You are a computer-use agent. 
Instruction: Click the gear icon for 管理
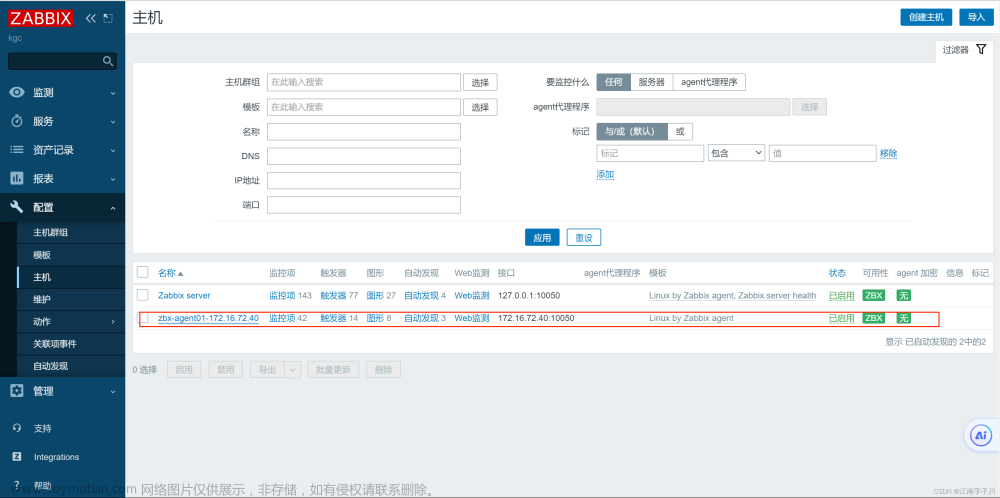tap(17, 391)
